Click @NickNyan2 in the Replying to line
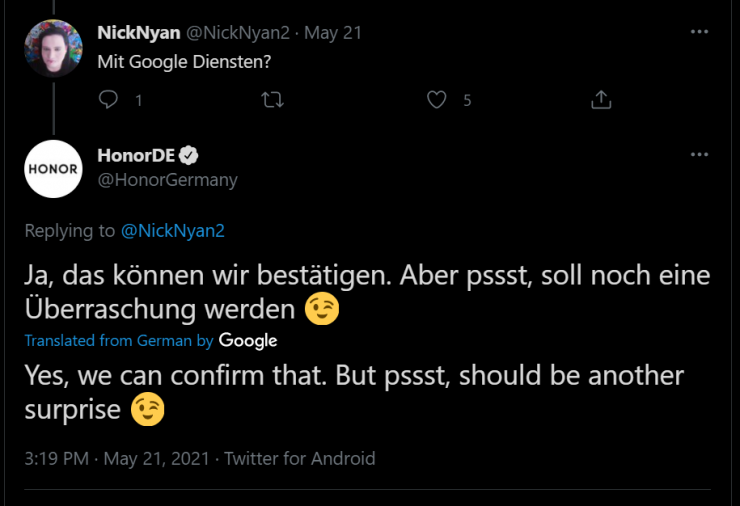Image resolution: width=740 pixels, height=506 pixels. (x=172, y=231)
